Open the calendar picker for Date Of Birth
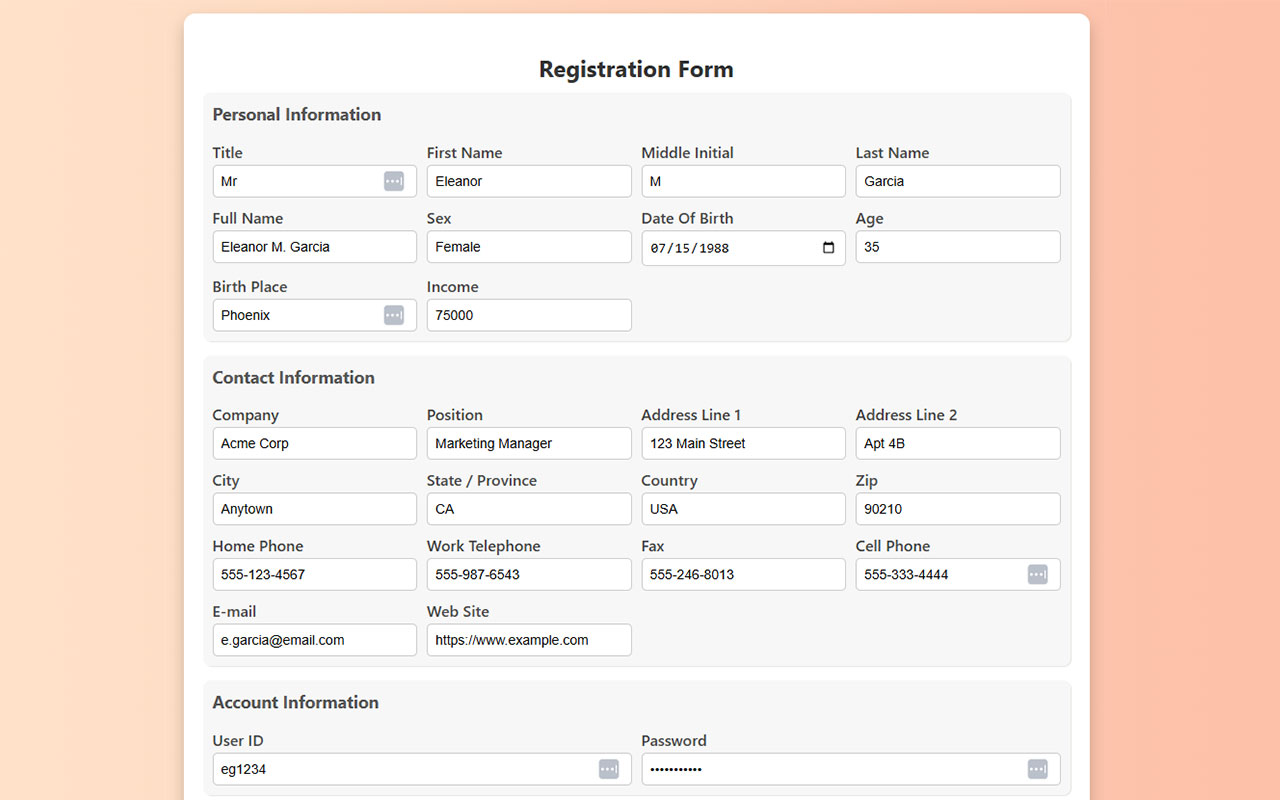Image resolution: width=1280 pixels, height=800 pixels. point(827,247)
